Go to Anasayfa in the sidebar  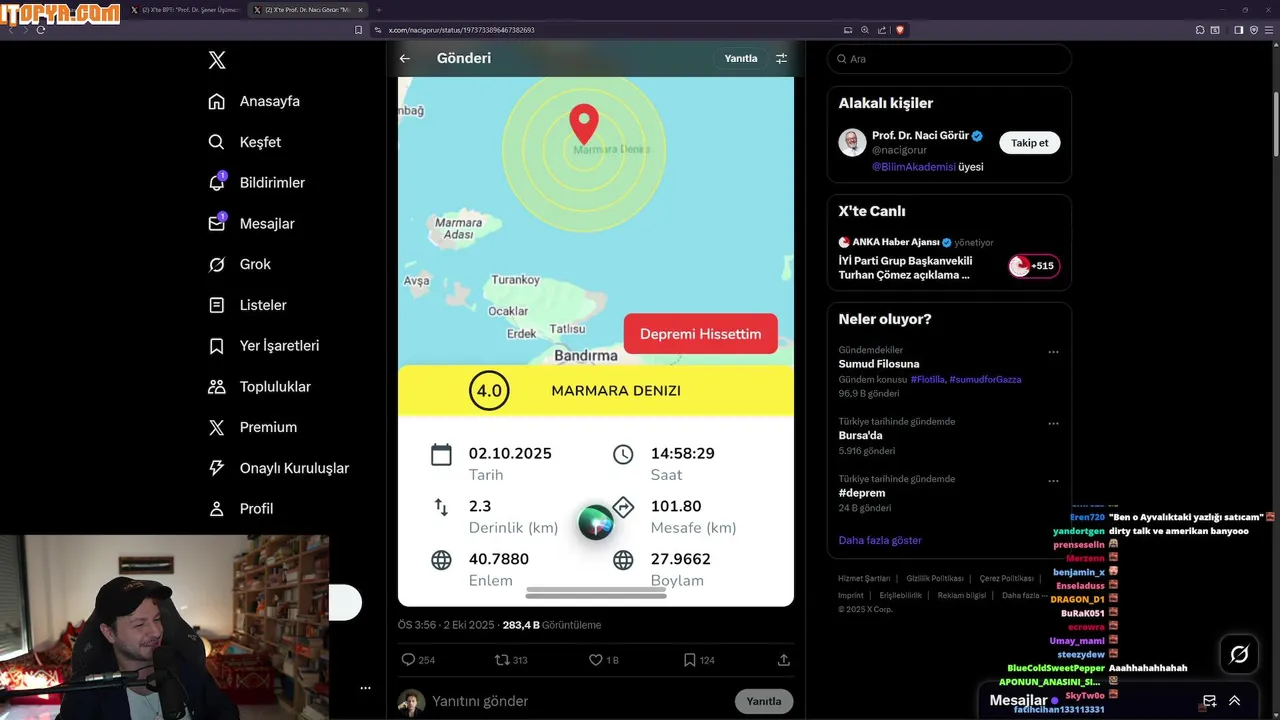(x=254, y=101)
